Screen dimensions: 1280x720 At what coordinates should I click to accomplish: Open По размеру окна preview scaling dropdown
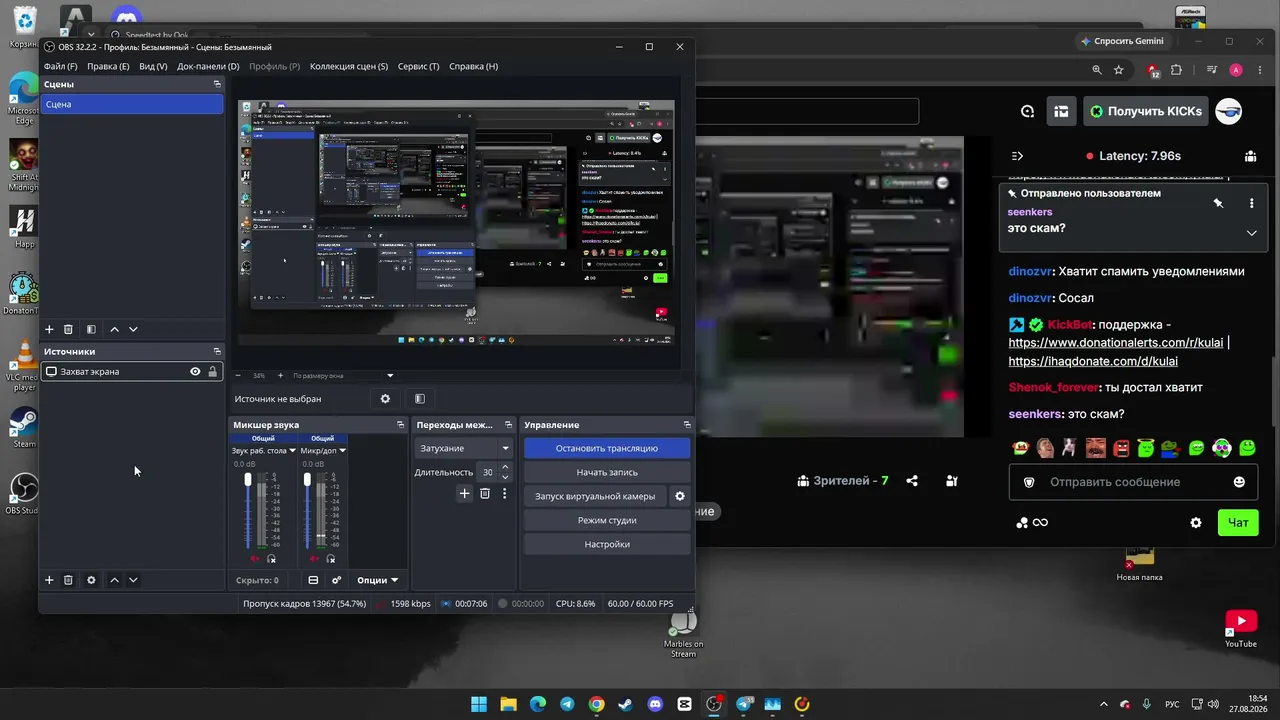pos(343,376)
